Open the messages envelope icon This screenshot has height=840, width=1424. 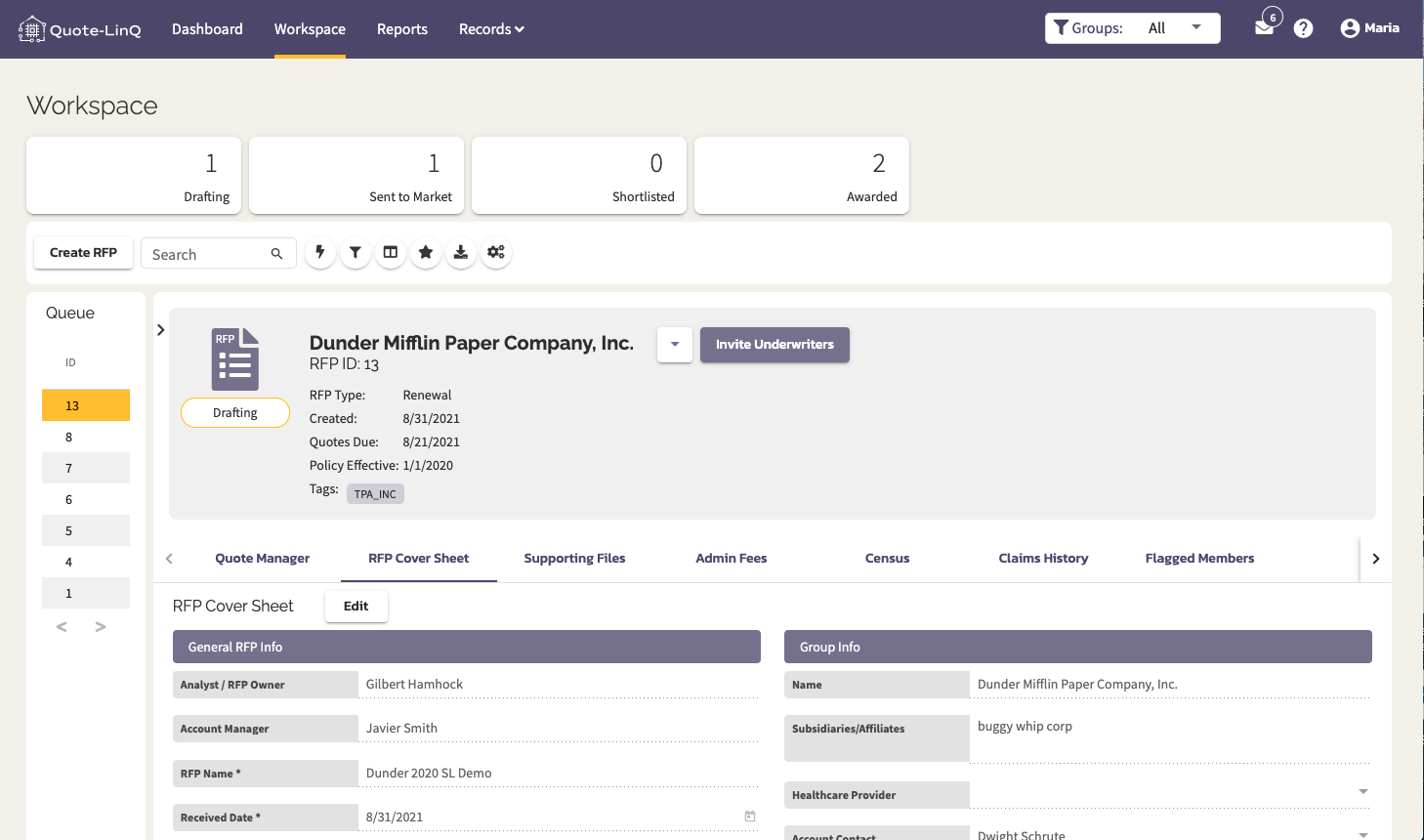pos(1265,27)
